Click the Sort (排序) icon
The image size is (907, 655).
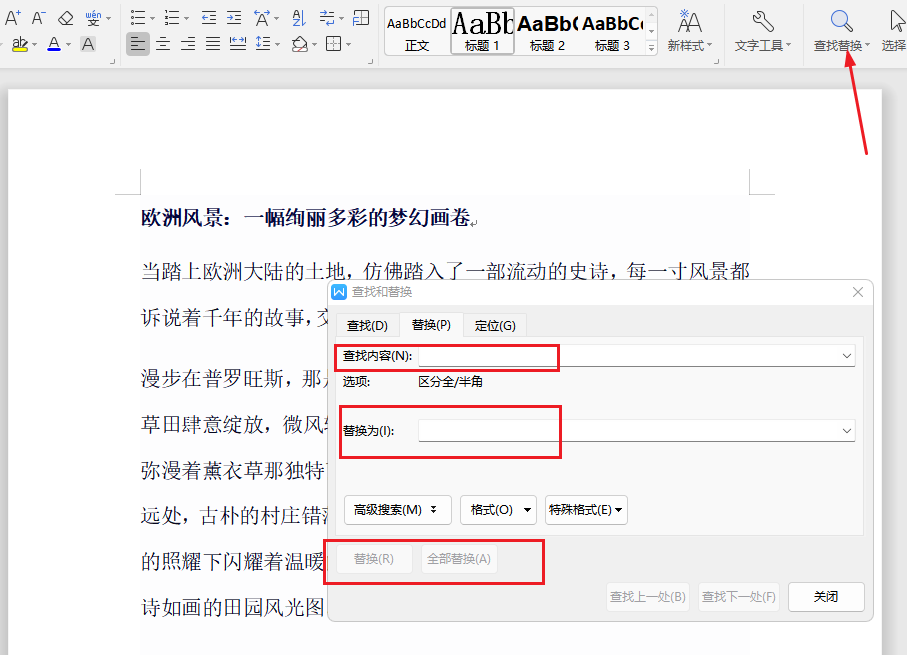[x=300, y=17]
